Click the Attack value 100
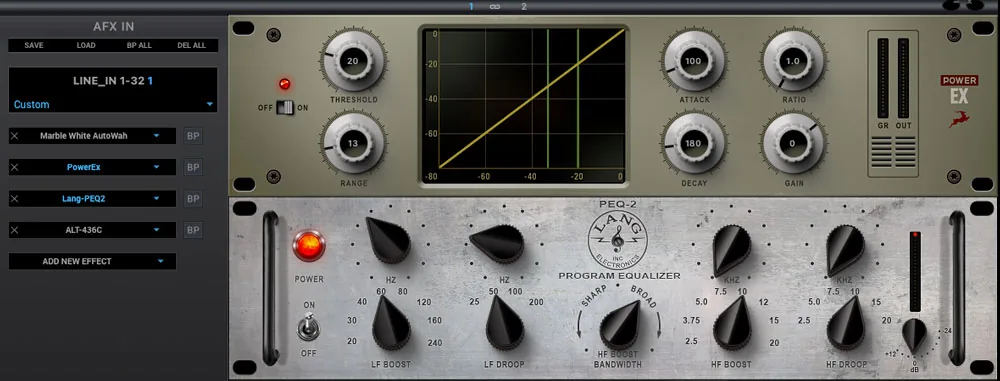The height and width of the screenshot is (381, 1000). tap(693, 61)
